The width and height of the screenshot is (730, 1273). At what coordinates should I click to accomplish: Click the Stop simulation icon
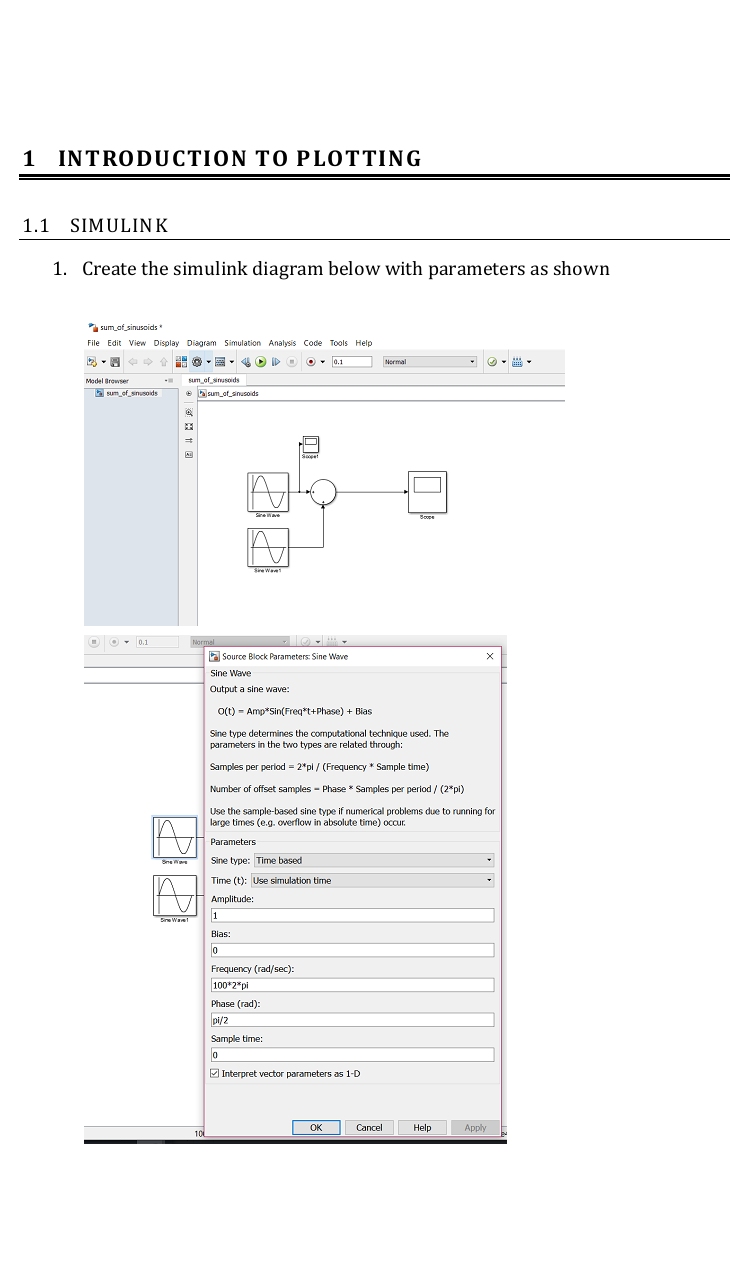click(x=291, y=361)
